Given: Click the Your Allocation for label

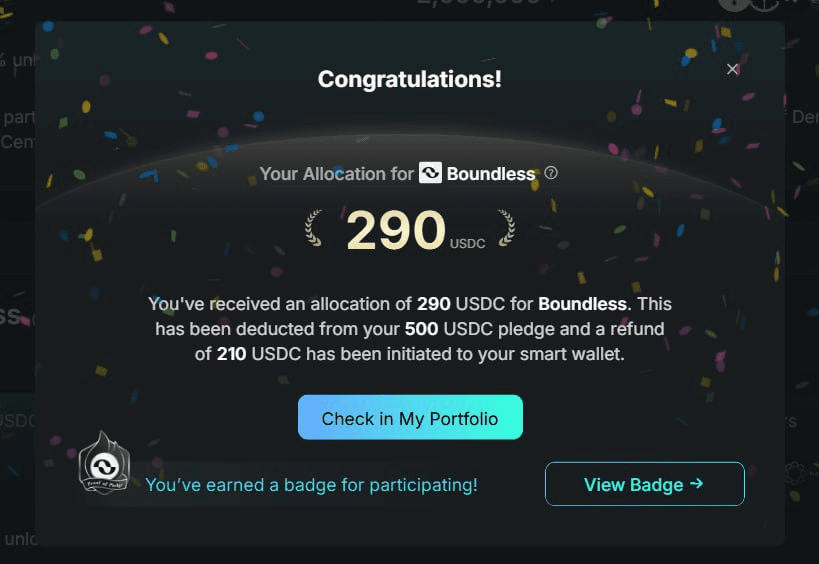Looking at the screenshot, I should pos(336,174).
